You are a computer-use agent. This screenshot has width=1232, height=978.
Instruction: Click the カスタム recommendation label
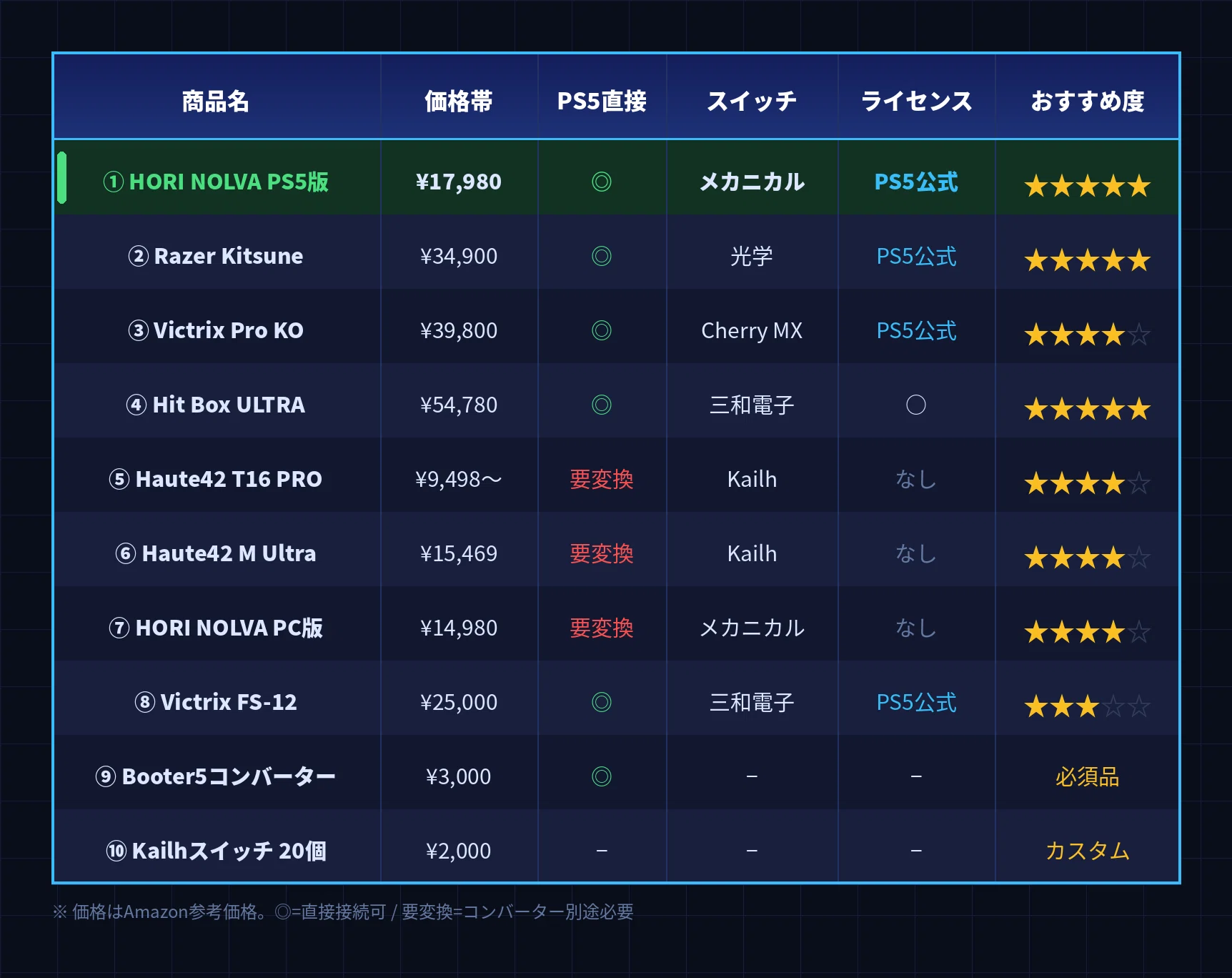[x=1087, y=851]
